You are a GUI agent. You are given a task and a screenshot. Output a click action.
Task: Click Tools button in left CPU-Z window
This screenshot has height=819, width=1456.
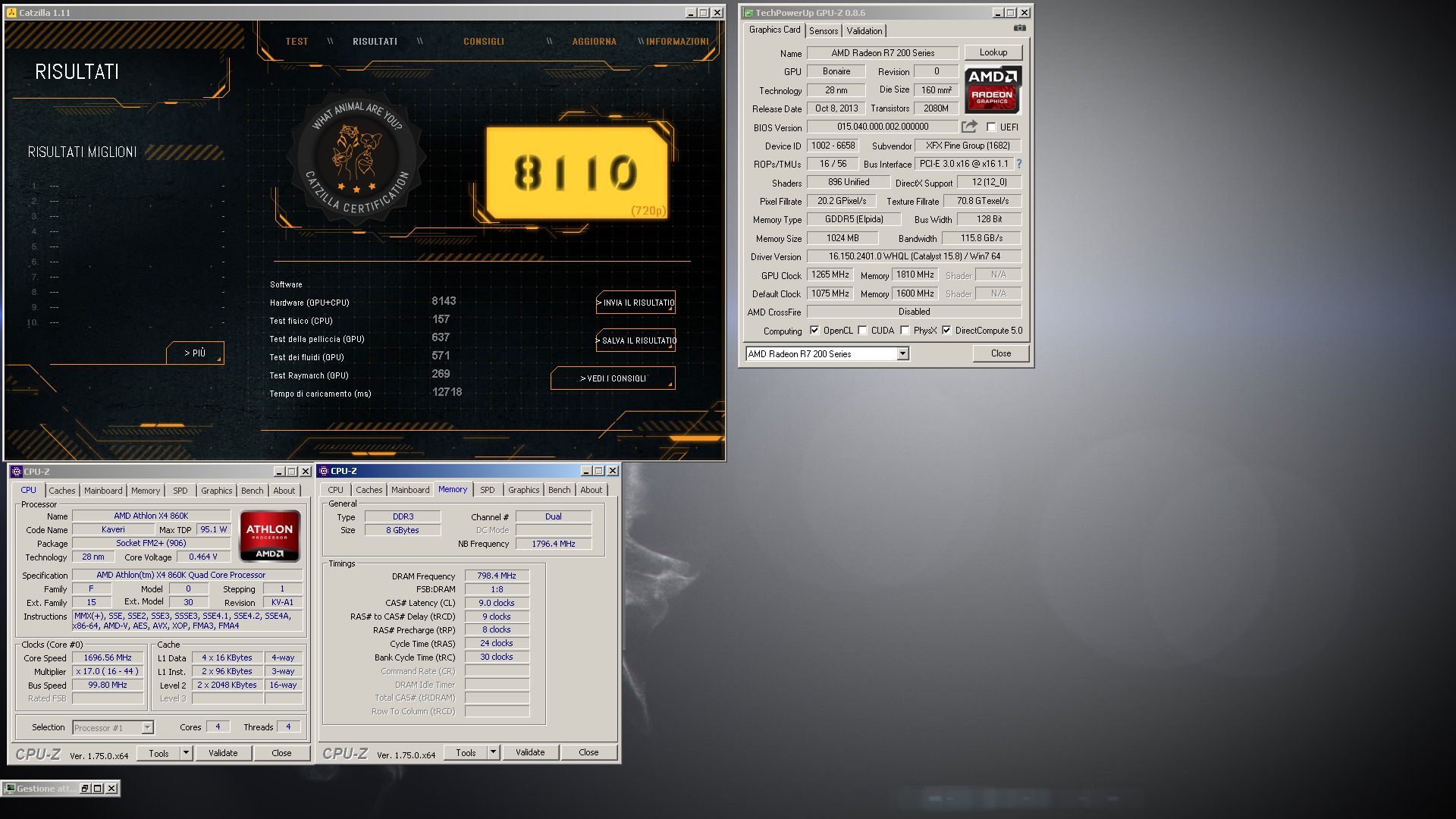coord(158,753)
